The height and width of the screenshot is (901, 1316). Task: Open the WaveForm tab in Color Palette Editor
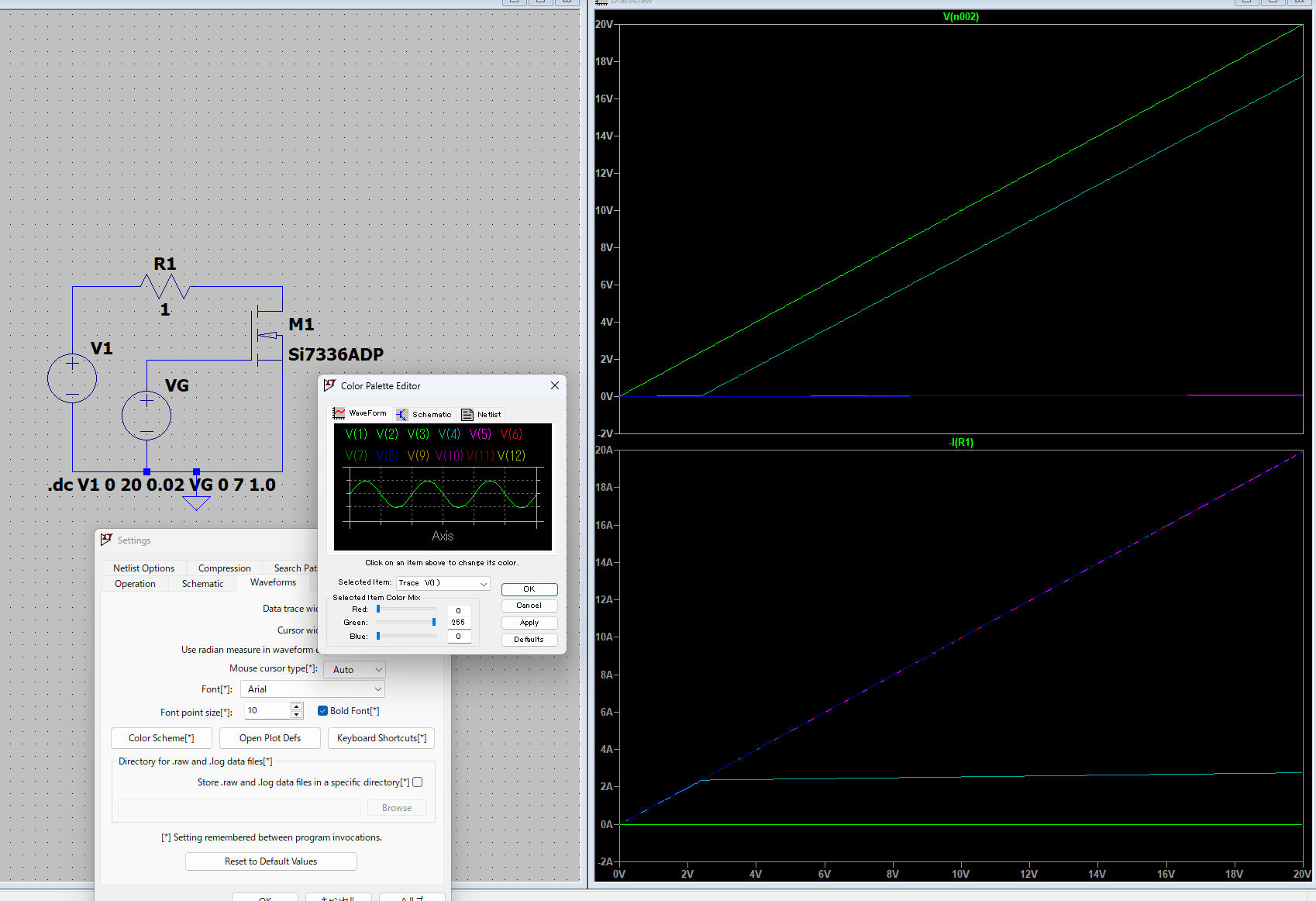point(360,413)
